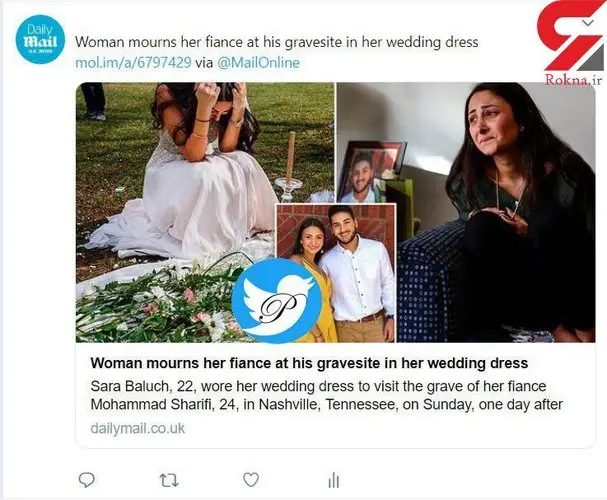The height and width of the screenshot is (500, 607).
Task: Click the red Rokna logo
Action: [x=569, y=39]
